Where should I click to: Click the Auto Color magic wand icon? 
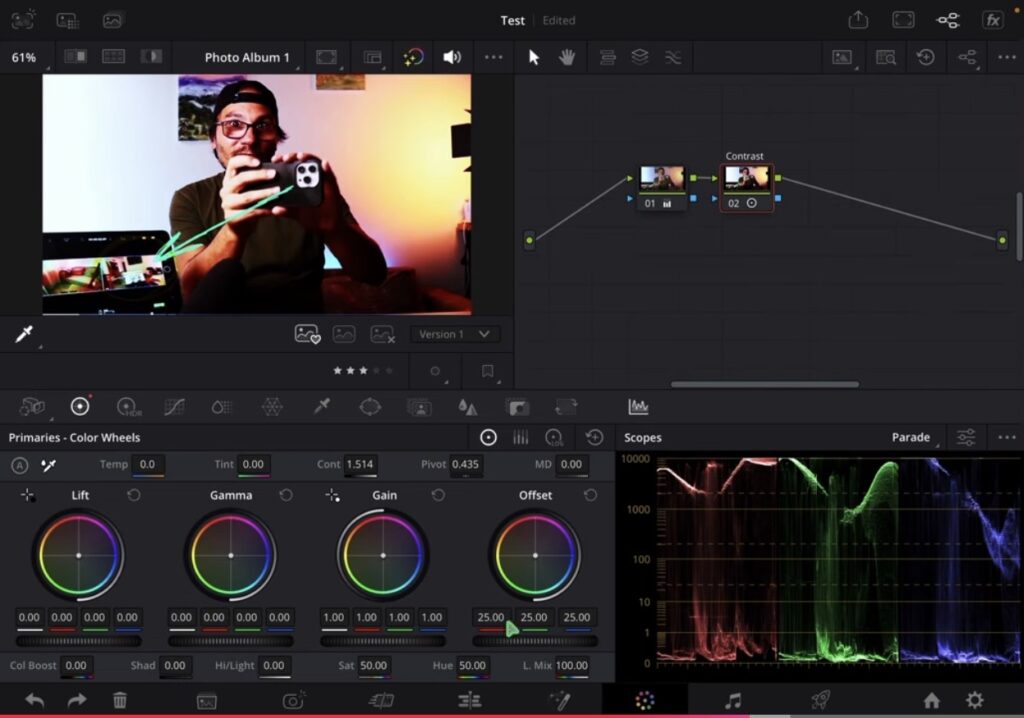point(413,57)
